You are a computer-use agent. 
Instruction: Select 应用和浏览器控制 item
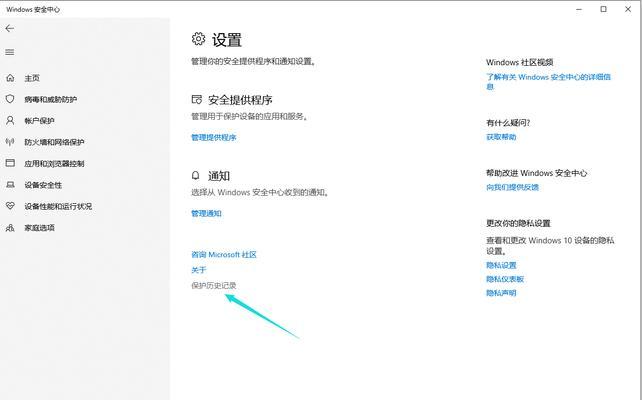click(x=54, y=163)
